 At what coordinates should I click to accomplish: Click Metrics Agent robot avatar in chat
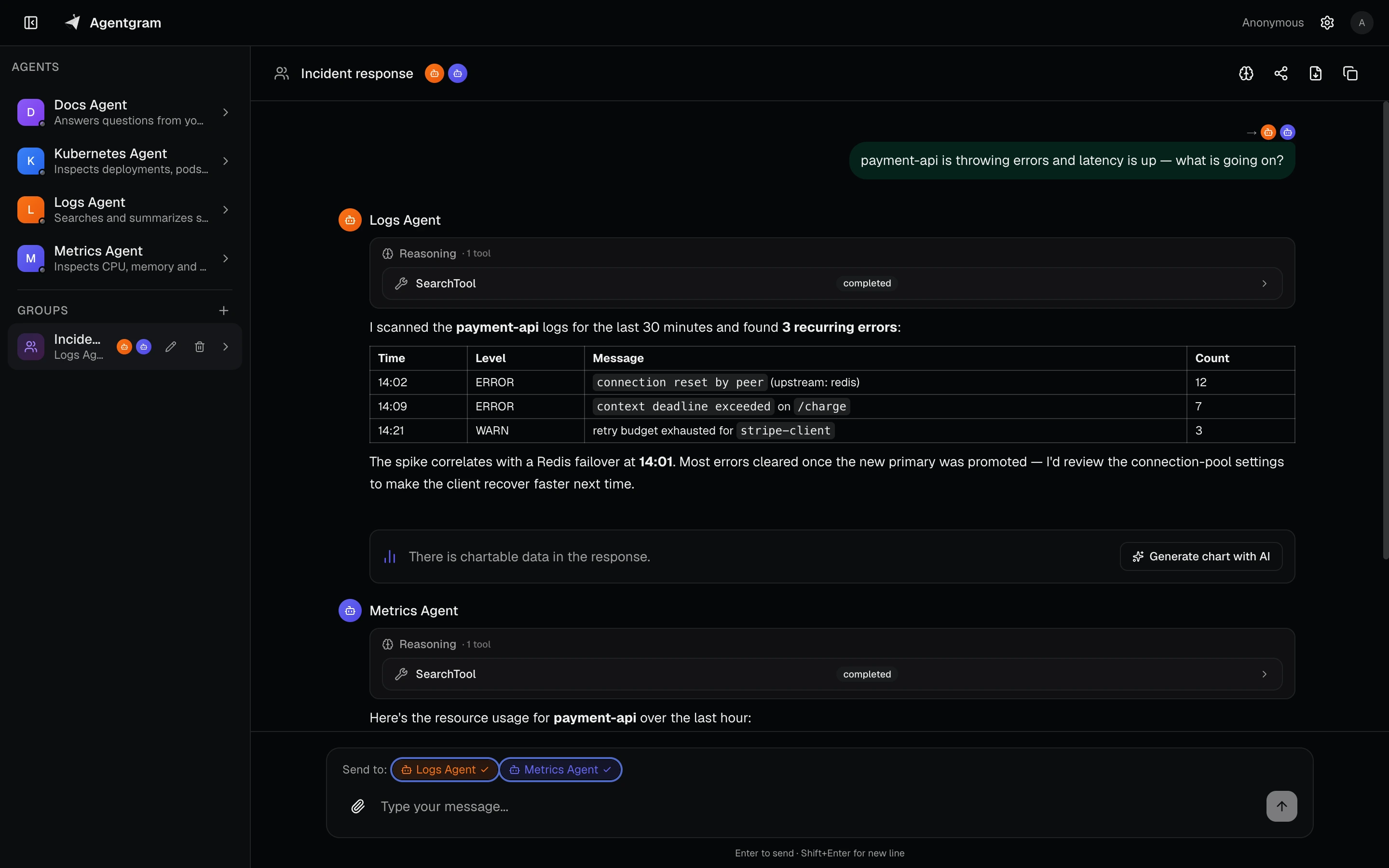tap(350, 611)
